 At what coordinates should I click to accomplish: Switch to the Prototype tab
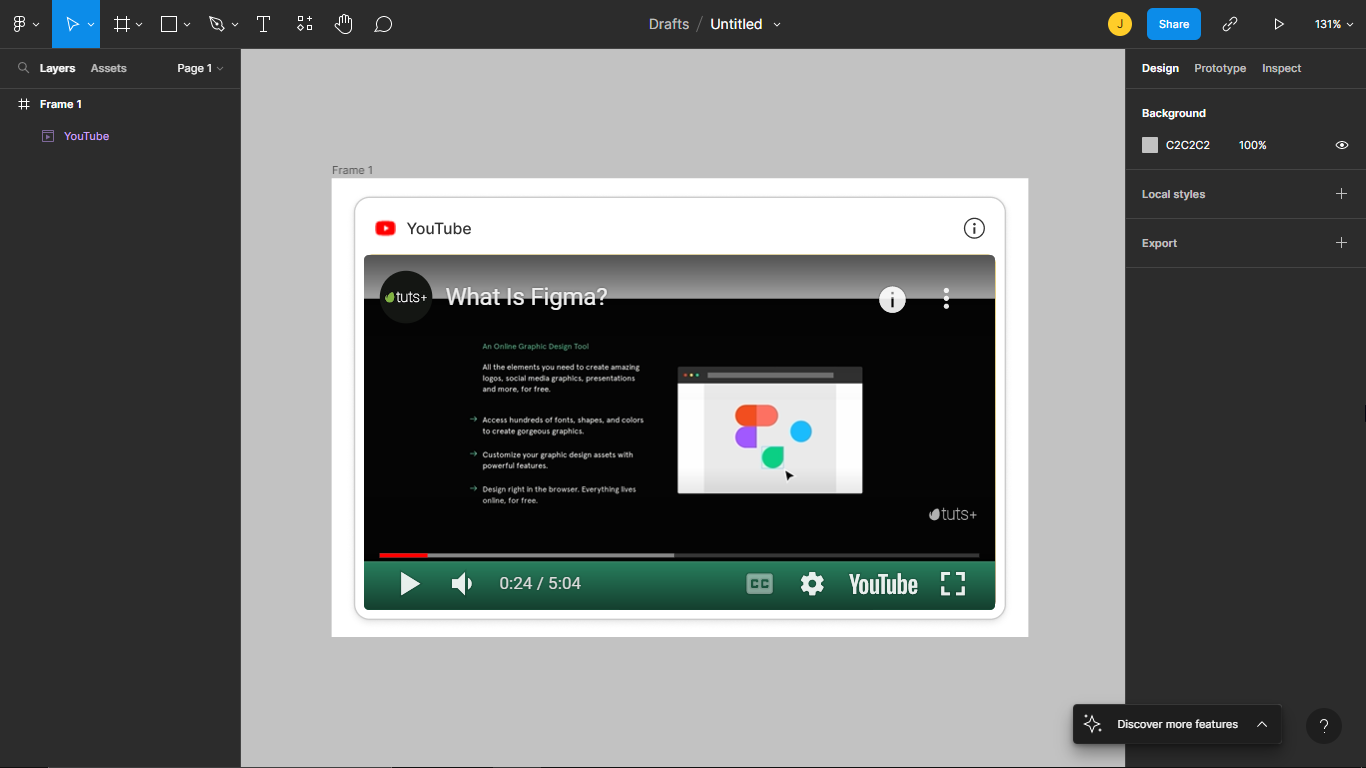1220,68
